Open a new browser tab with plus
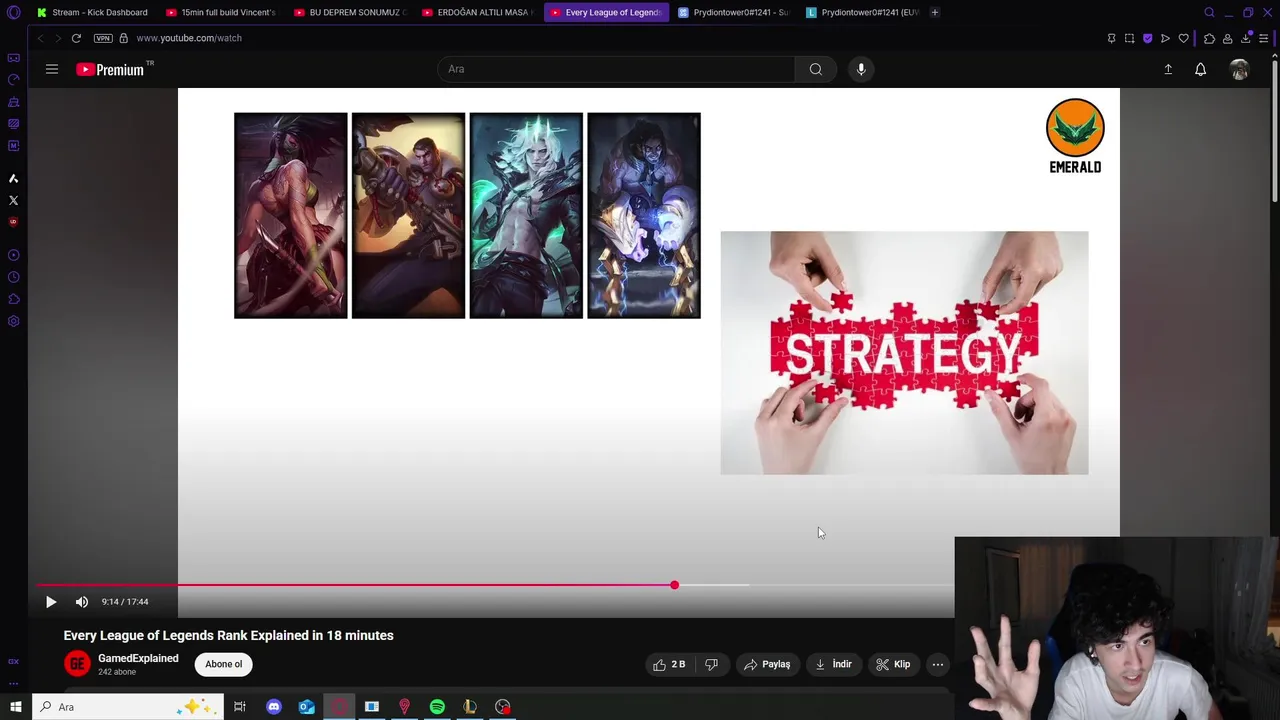This screenshot has height=720, width=1280. click(x=935, y=12)
